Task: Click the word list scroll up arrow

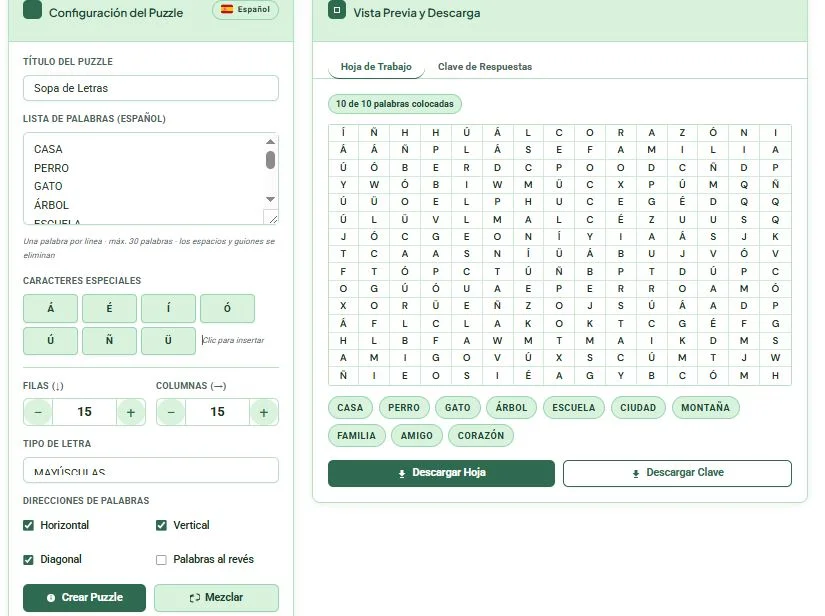Action: coord(270,142)
